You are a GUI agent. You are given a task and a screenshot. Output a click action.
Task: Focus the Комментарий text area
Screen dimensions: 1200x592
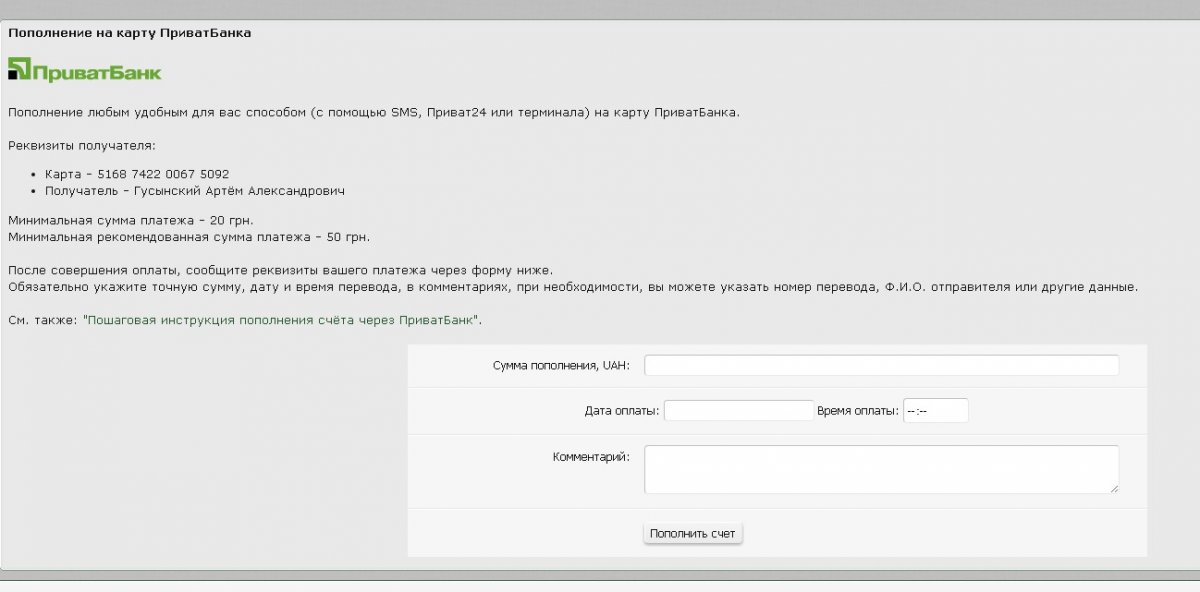[x=881, y=469]
